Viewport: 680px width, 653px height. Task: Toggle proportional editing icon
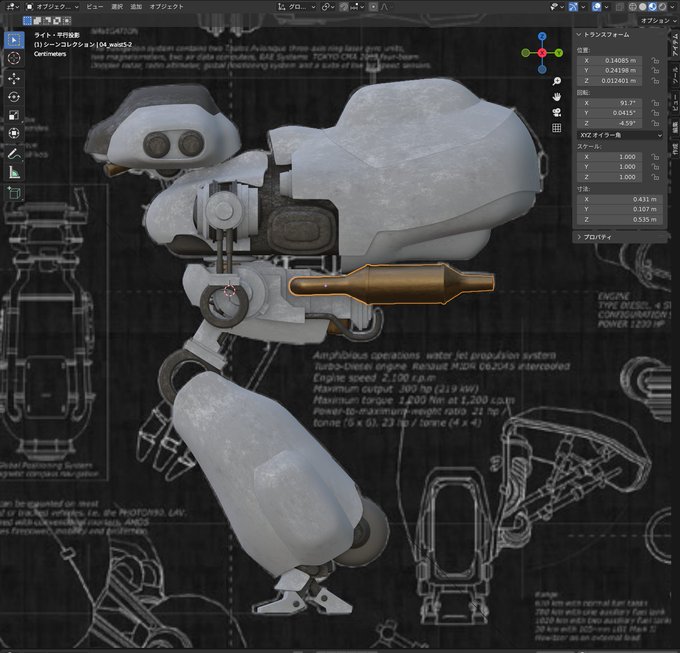[x=373, y=7]
